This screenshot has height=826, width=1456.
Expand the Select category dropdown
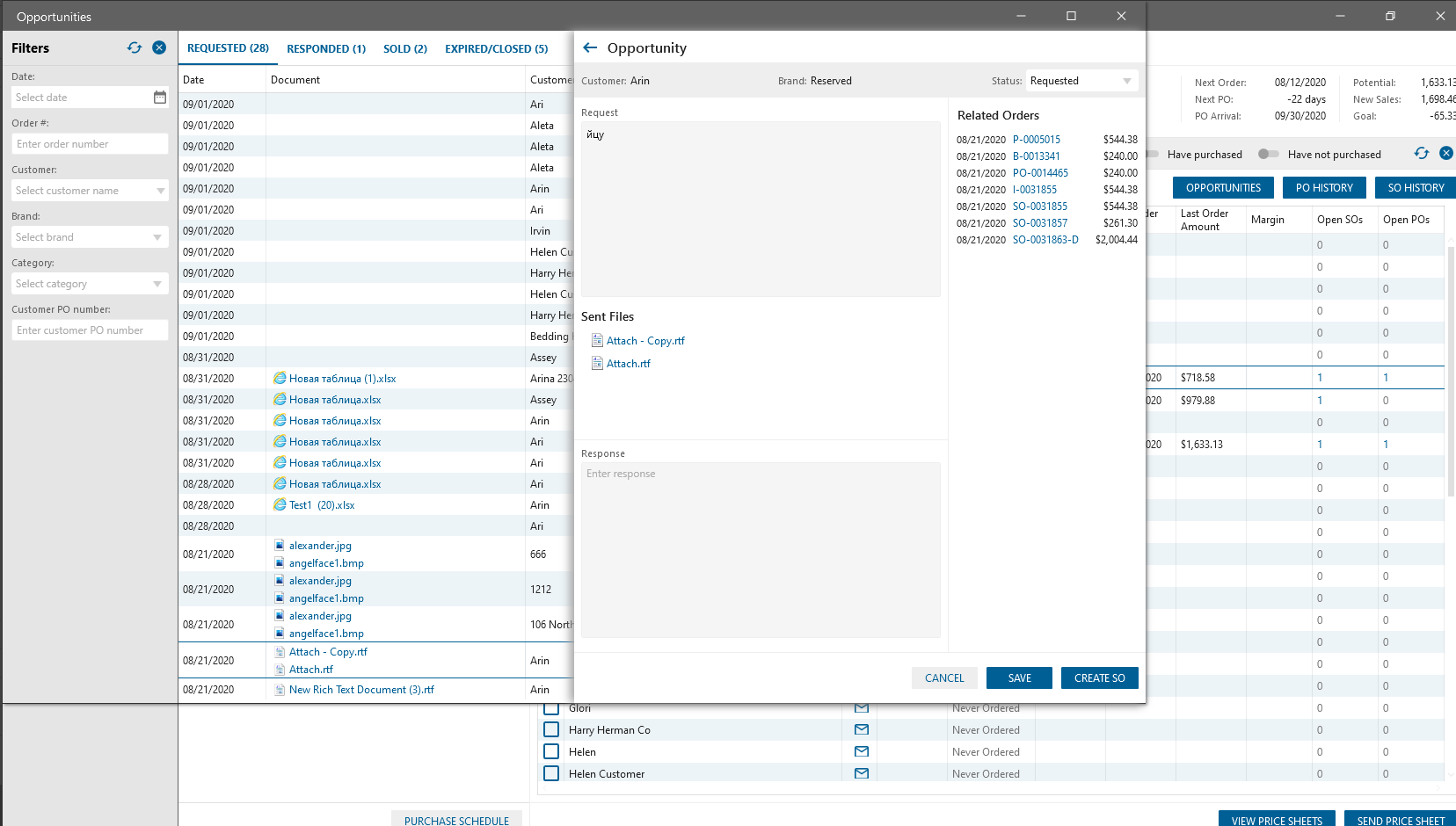158,284
